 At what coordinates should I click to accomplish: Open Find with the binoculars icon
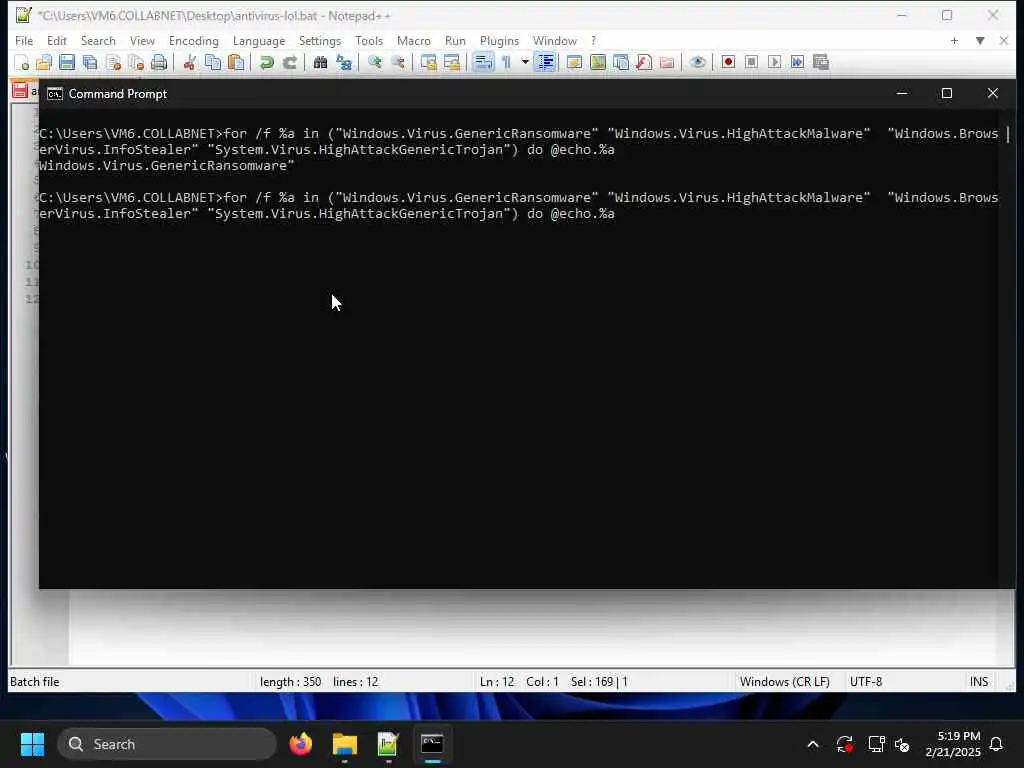[320, 63]
